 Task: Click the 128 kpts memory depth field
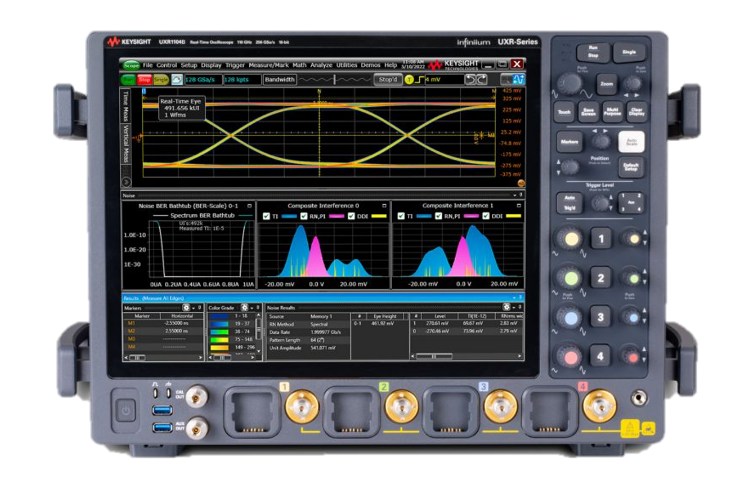[x=242, y=79]
